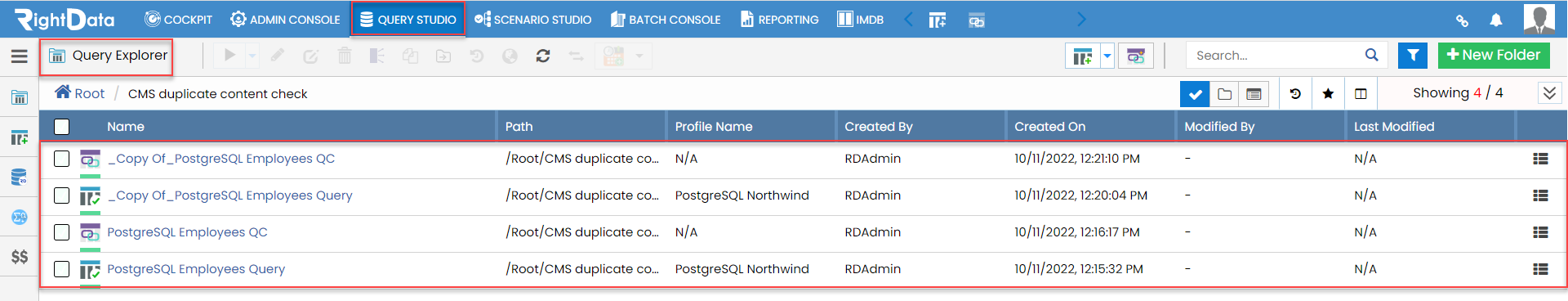This screenshot has width=1568, height=301.
Task: Open the user profile avatar
Action: point(1539,19)
